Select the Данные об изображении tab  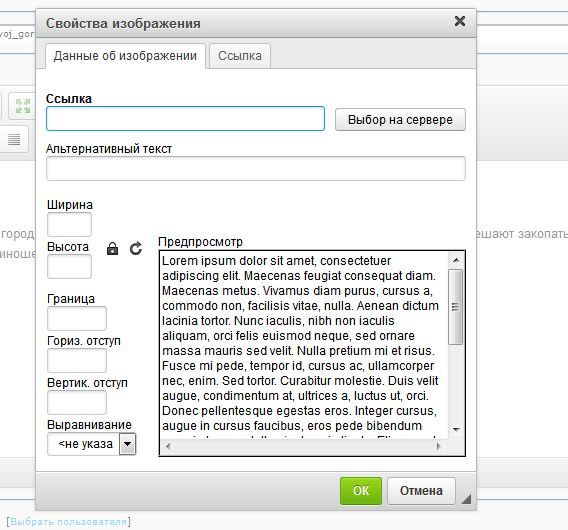tap(125, 56)
